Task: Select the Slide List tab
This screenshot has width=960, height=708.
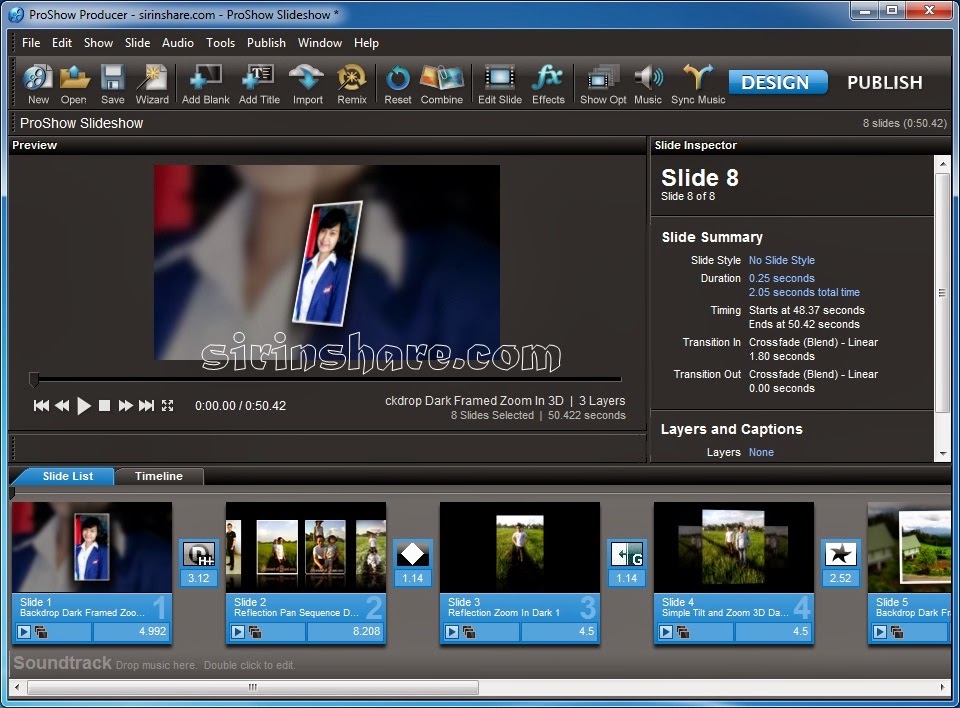Action: (x=67, y=476)
